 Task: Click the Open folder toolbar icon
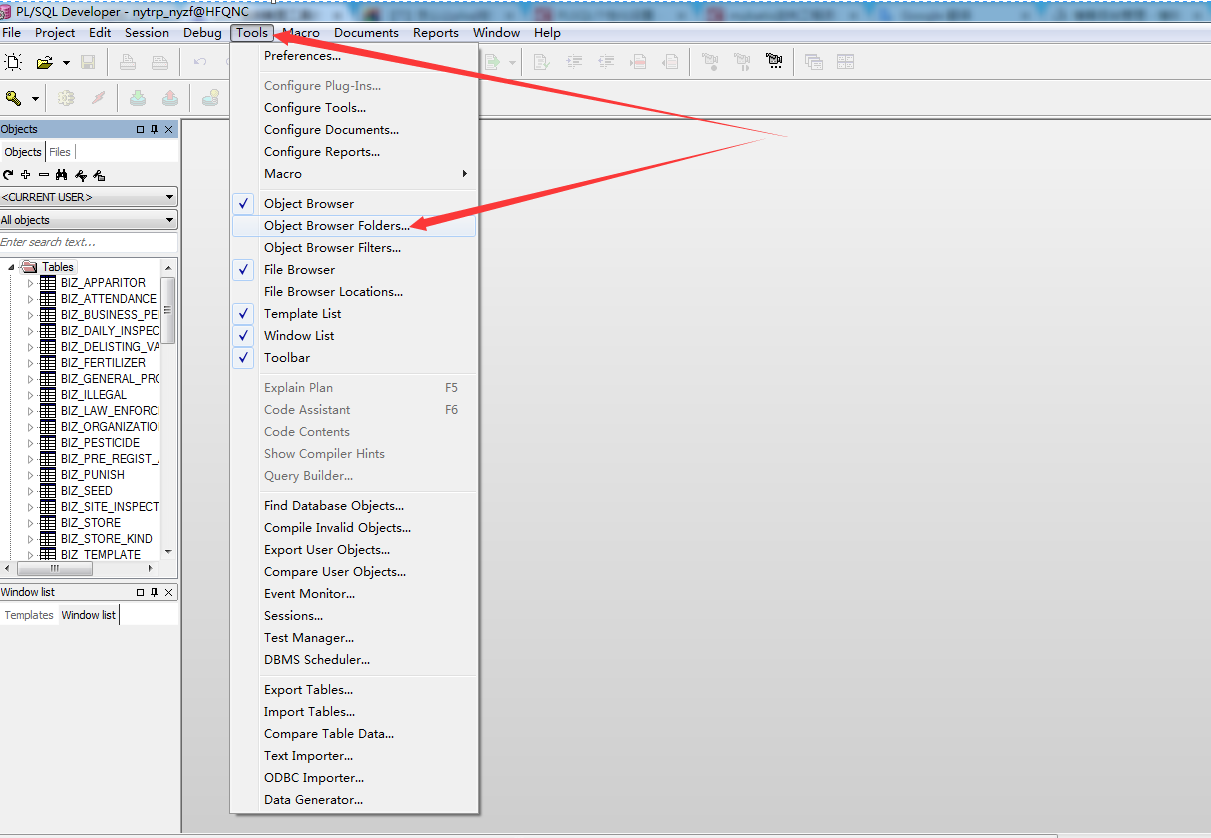click(x=44, y=62)
